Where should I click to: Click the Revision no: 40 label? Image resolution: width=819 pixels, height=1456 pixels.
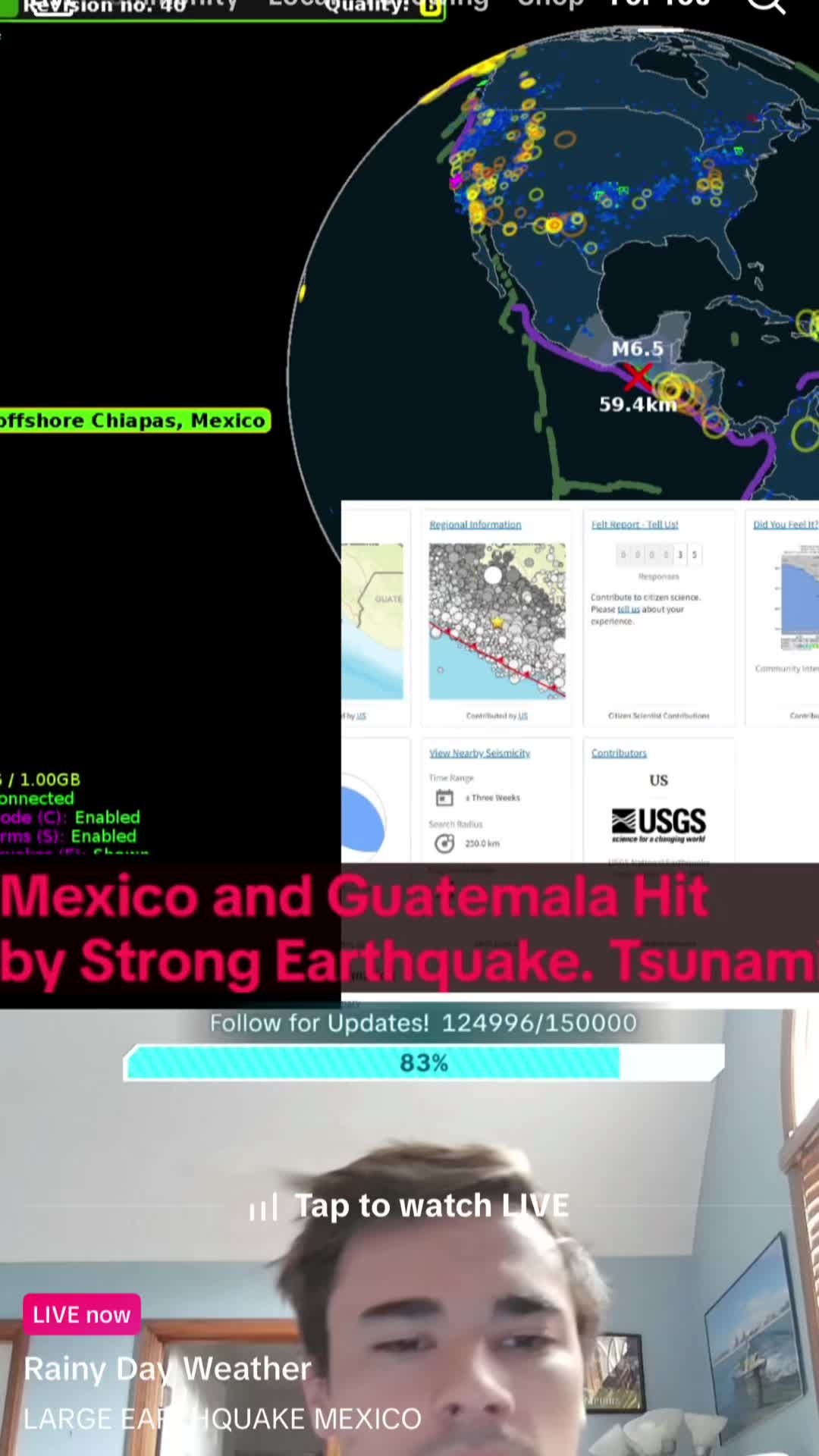(105, 6)
